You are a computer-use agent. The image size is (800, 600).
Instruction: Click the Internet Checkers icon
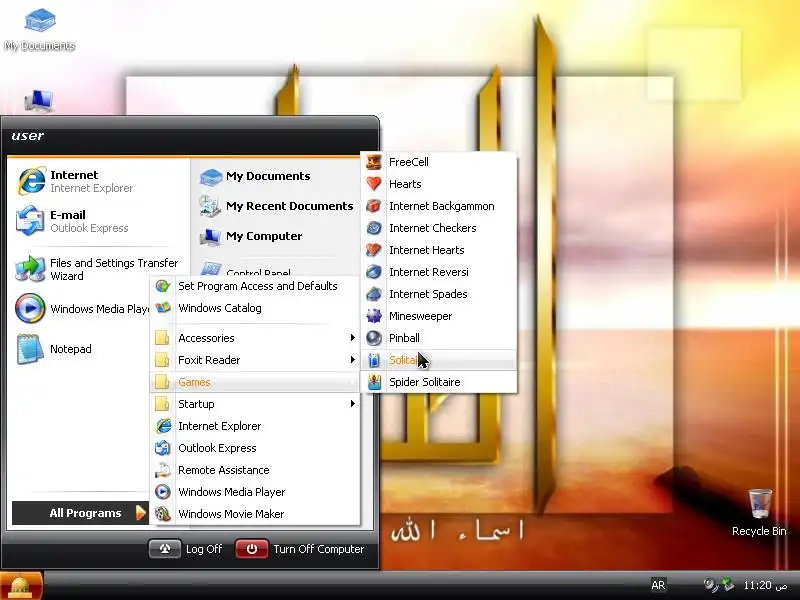click(x=374, y=228)
